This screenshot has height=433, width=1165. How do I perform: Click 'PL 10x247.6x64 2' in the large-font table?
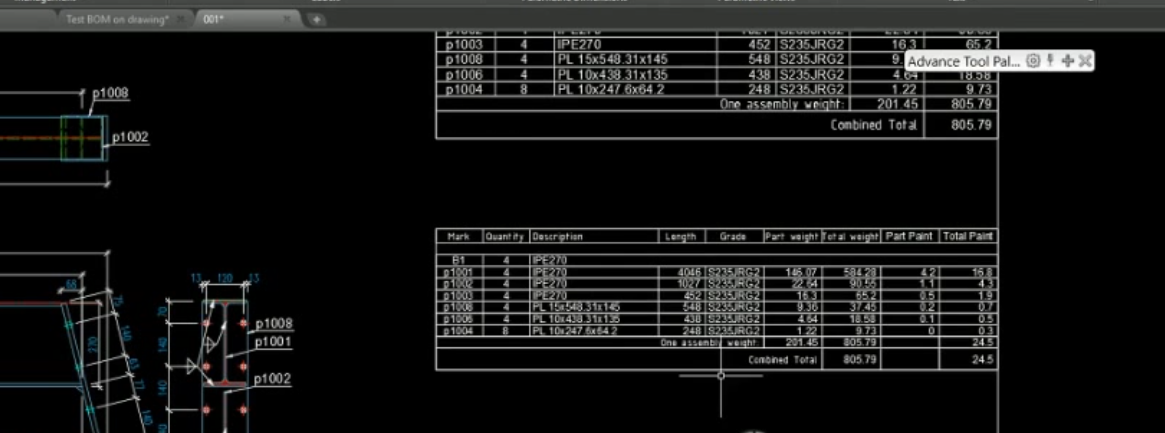coord(611,89)
